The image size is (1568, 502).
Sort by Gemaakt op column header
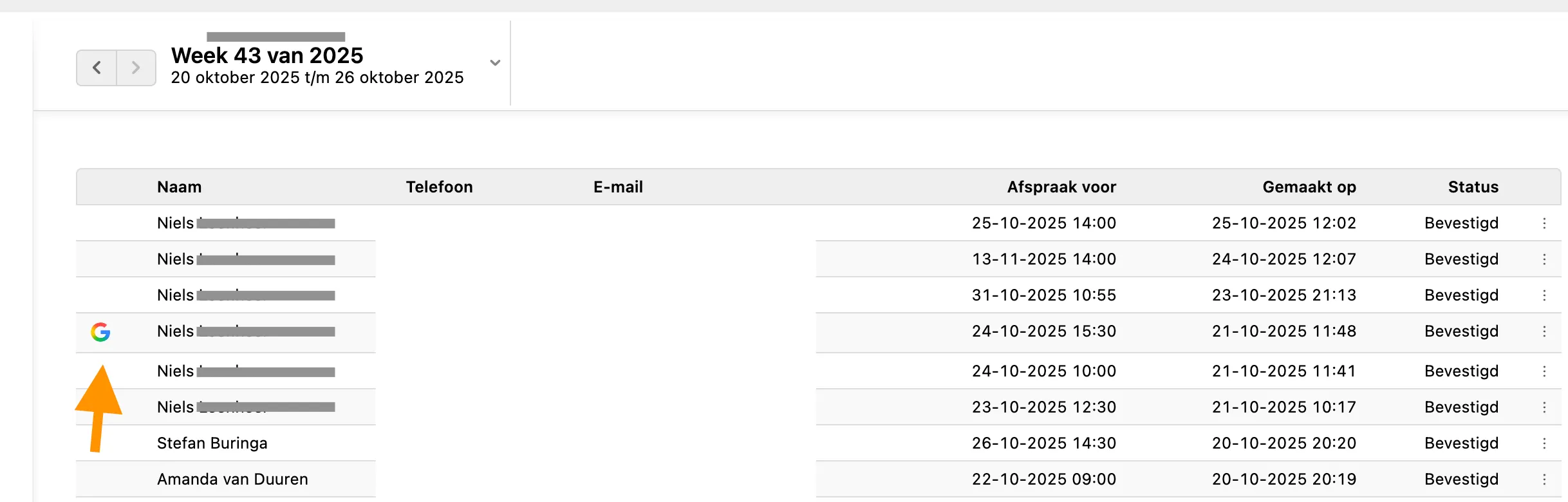pos(1309,187)
